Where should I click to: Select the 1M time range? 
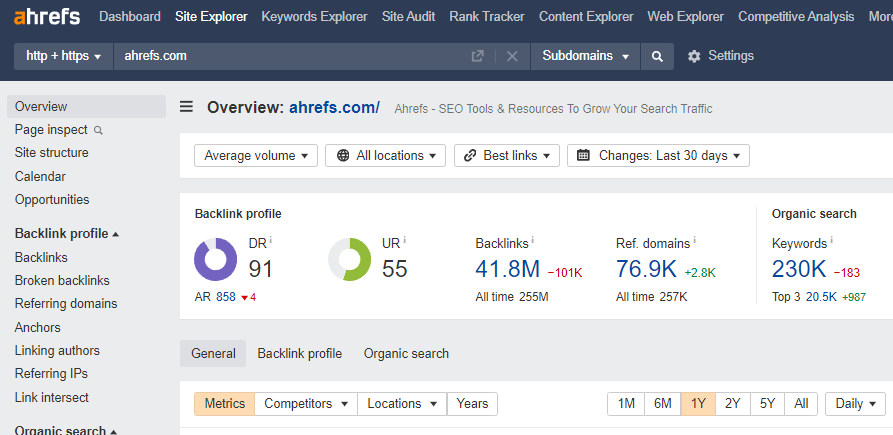[626, 404]
